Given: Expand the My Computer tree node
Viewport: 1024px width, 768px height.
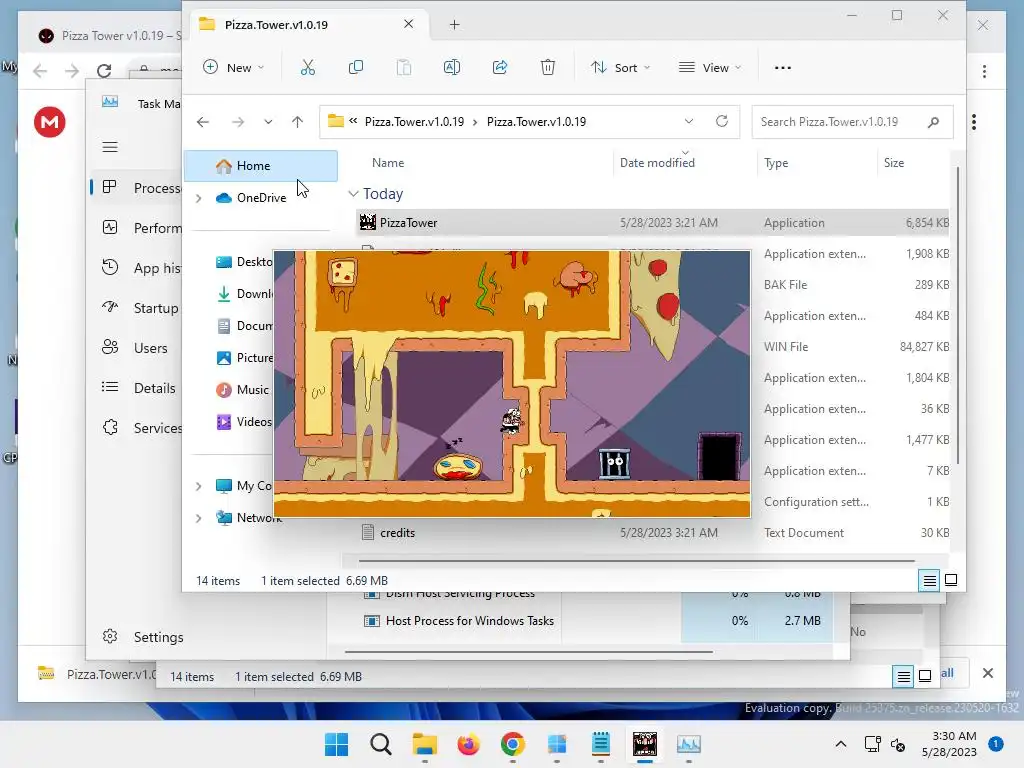Looking at the screenshot, I should [199, 486].
